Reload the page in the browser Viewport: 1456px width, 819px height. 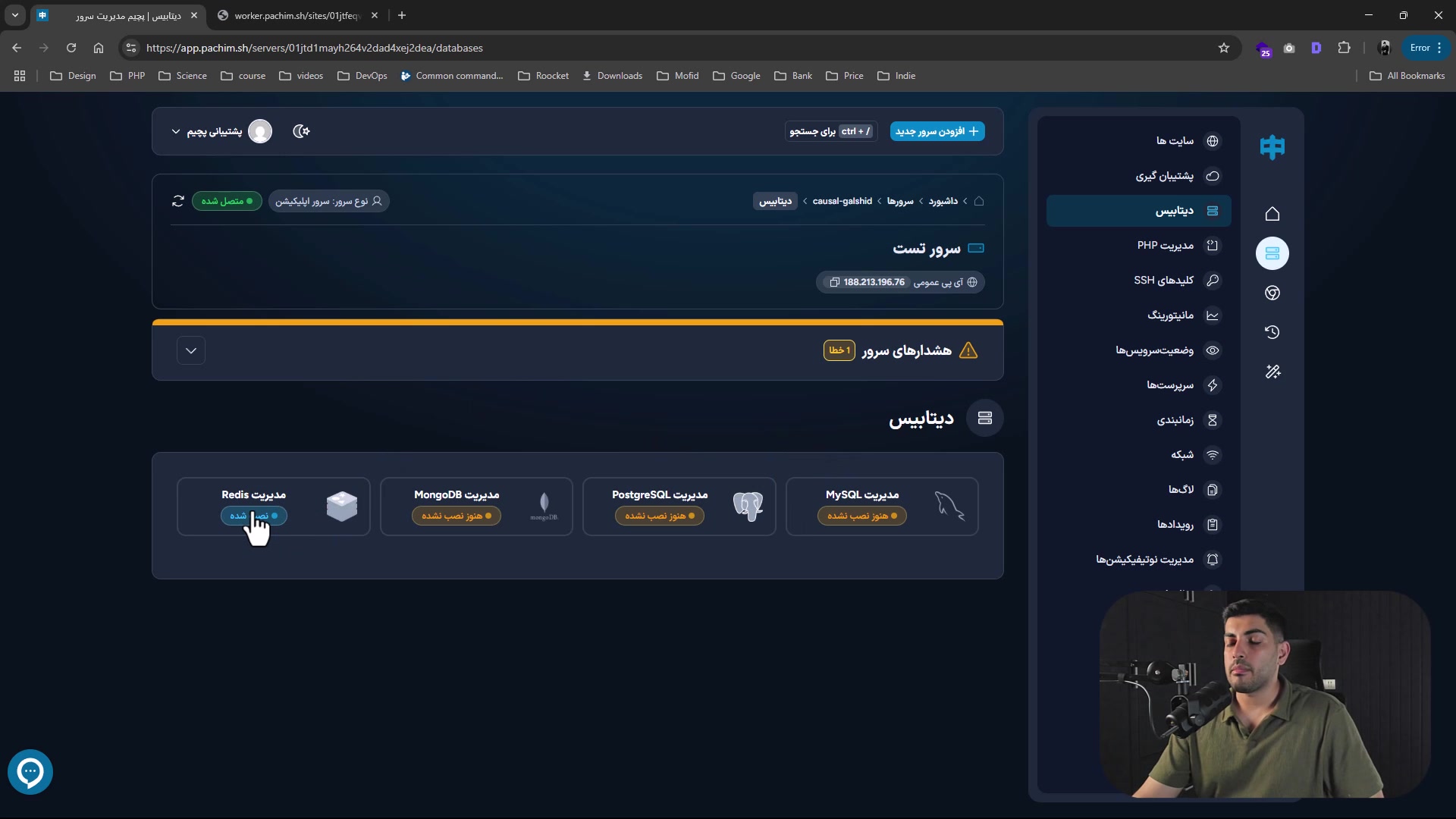[x=71, y=48]
